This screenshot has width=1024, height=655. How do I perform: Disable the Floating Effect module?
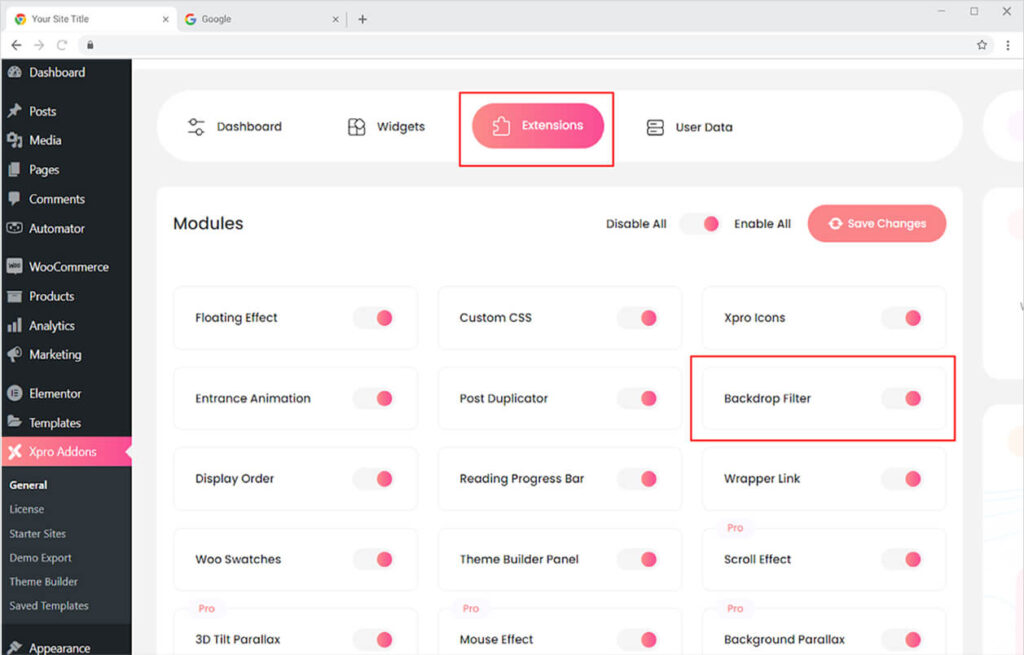pyautogui.click(x=375, y=318)
